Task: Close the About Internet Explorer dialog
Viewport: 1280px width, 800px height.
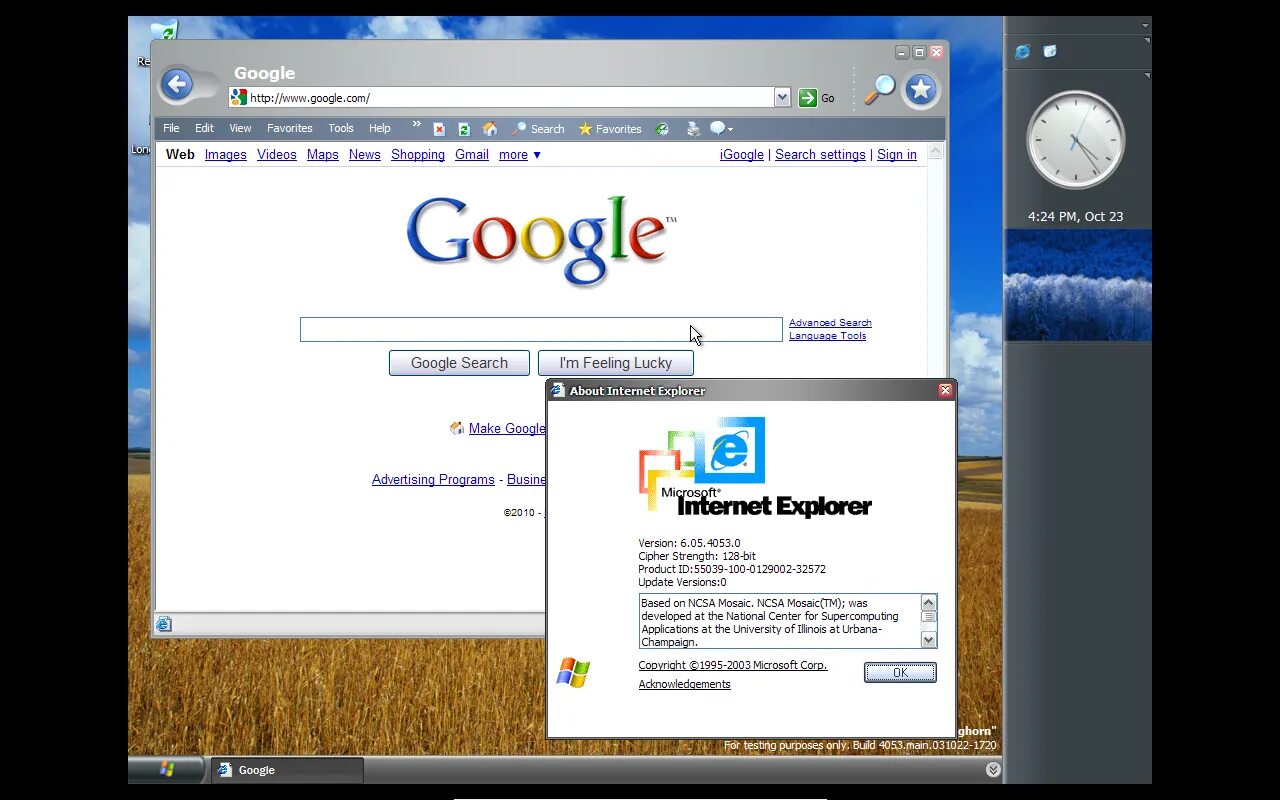Action: [945, 391]
